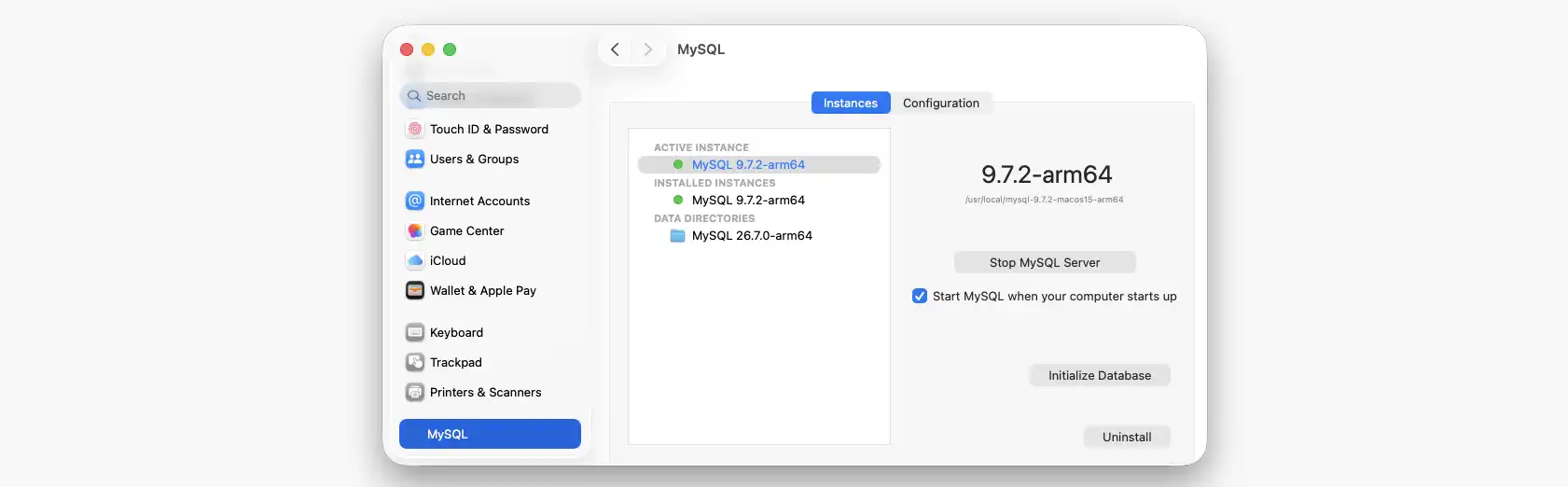Click the DATA DIRECTORIES section label

704,218
